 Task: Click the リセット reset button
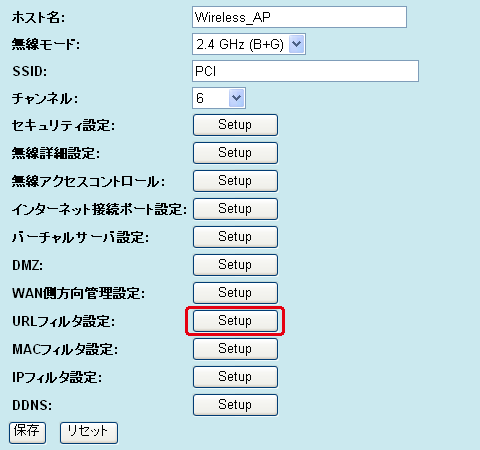[x=89, y=433]
